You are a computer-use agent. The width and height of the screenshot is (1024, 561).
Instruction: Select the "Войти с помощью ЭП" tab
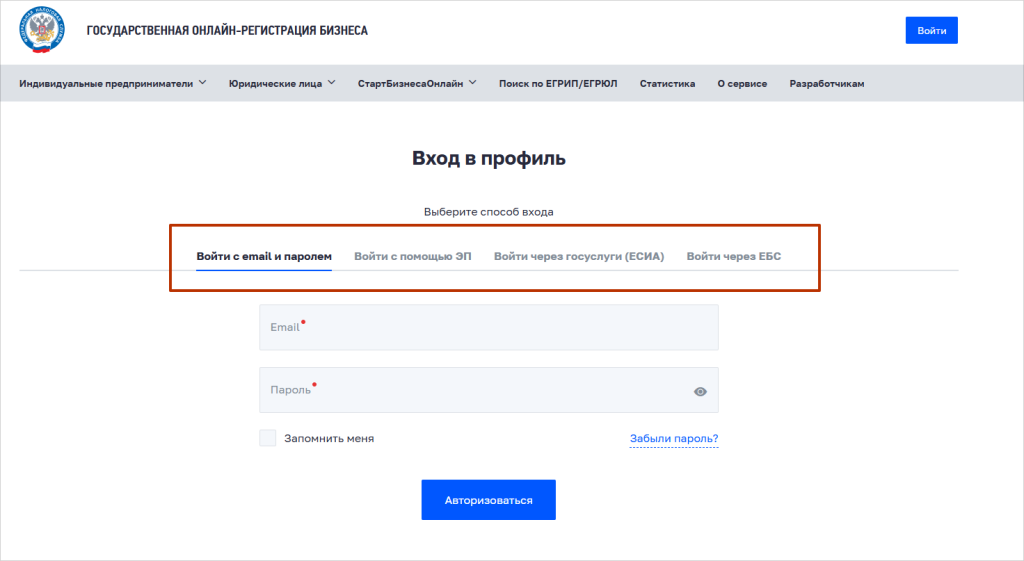click(x=412, y=256)
